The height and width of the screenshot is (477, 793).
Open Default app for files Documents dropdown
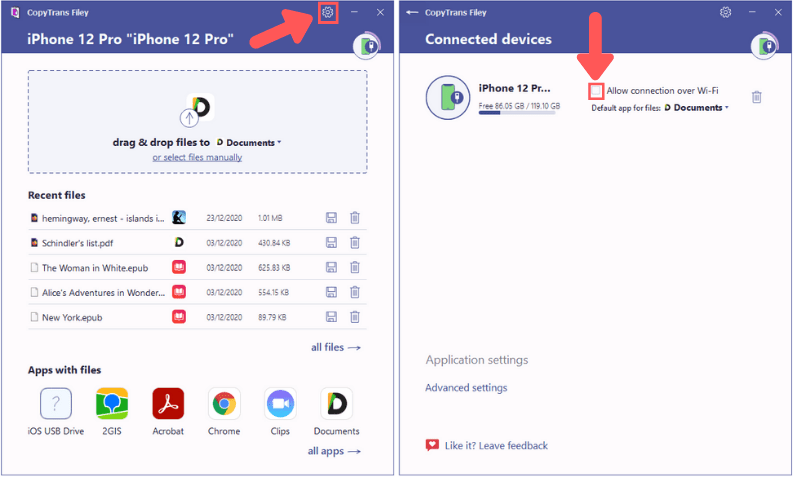point(696,108)
